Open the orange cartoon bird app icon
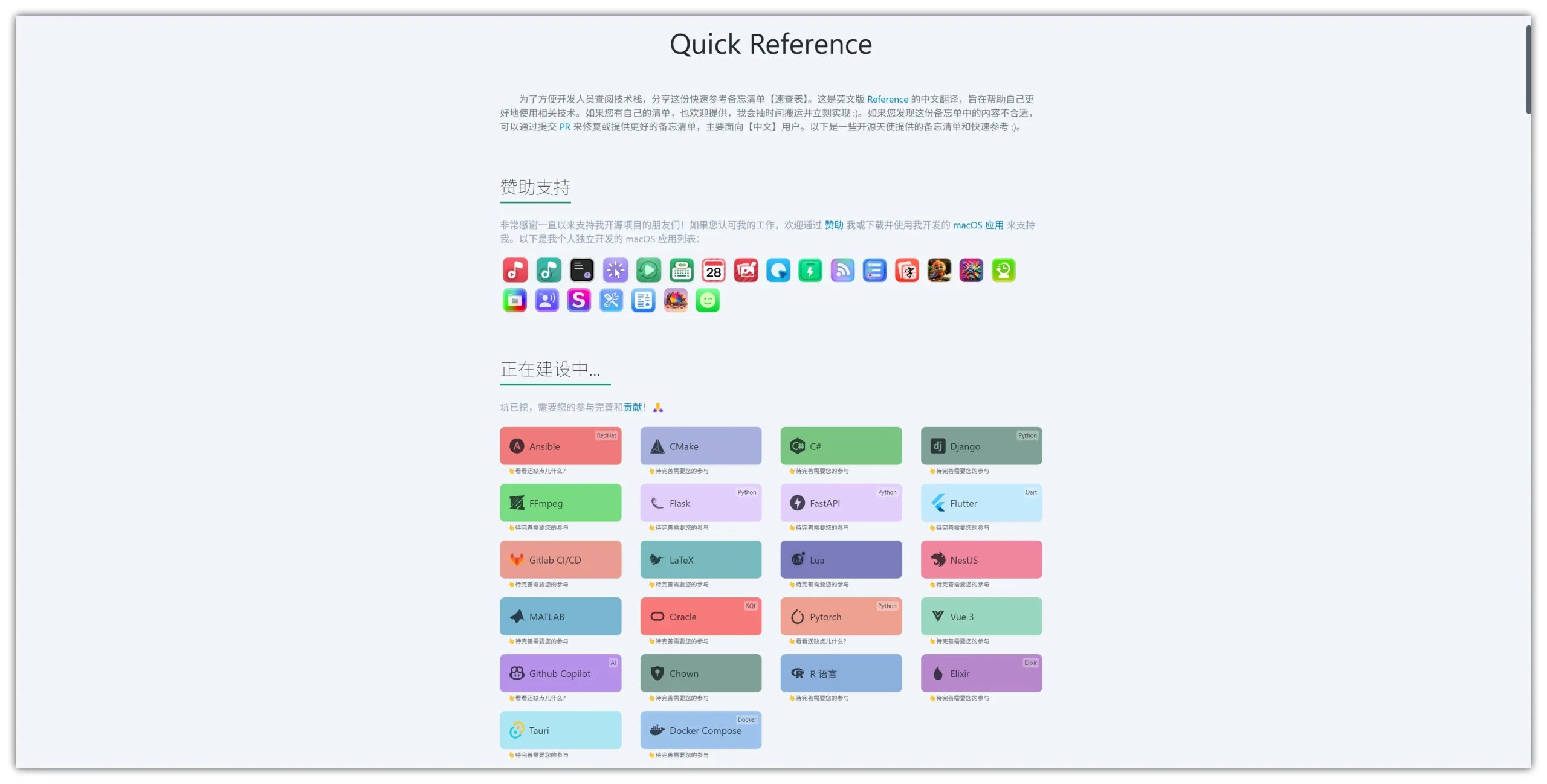Screen dimensions: 1547x784 [939, 270]
